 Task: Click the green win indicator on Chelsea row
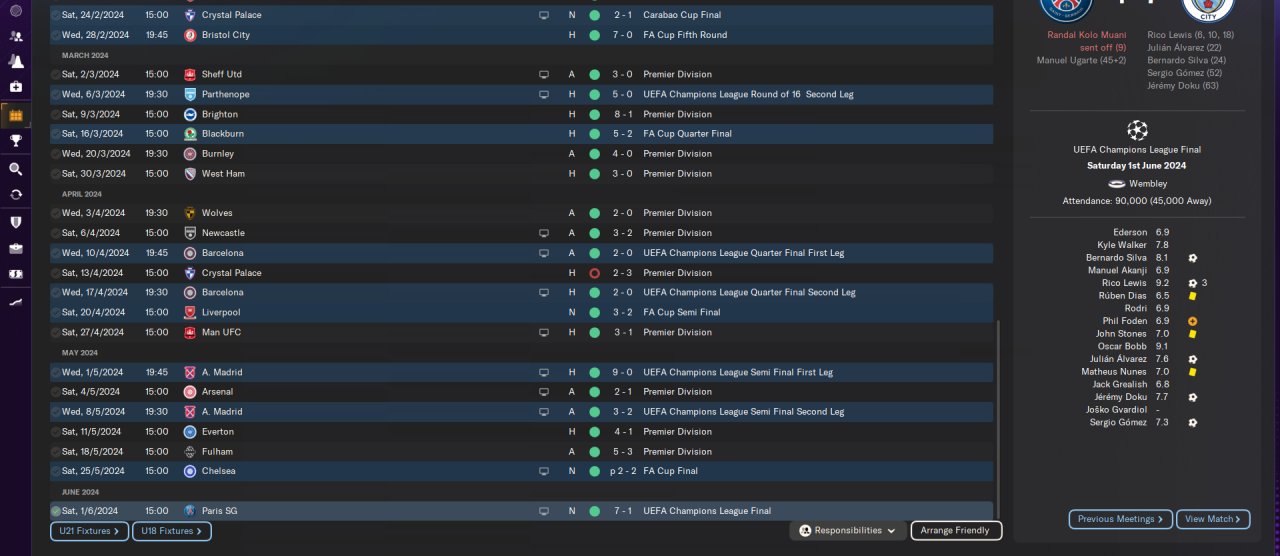pos(594,471)
